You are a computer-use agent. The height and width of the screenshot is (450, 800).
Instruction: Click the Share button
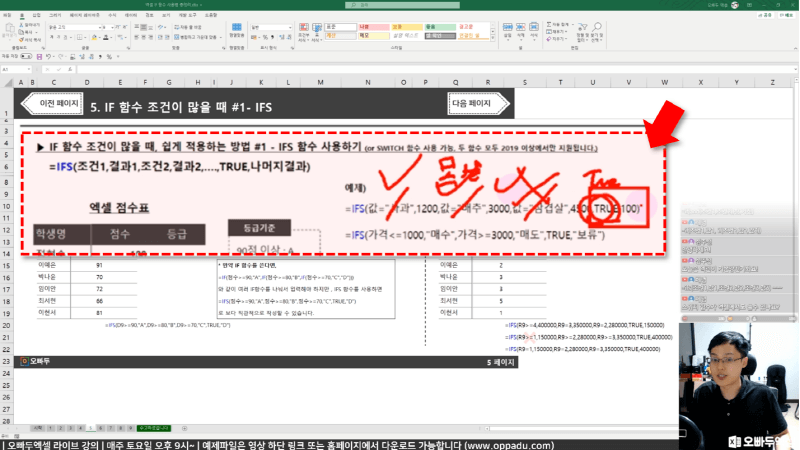pos(765,15)
